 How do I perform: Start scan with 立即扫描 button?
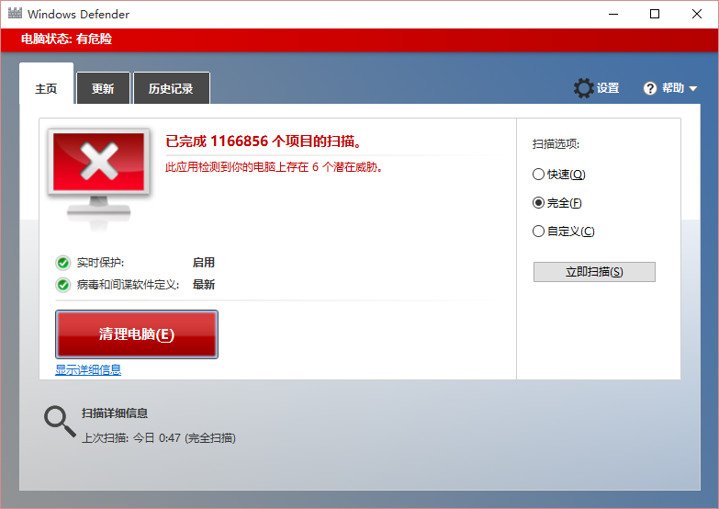point(594,272)
